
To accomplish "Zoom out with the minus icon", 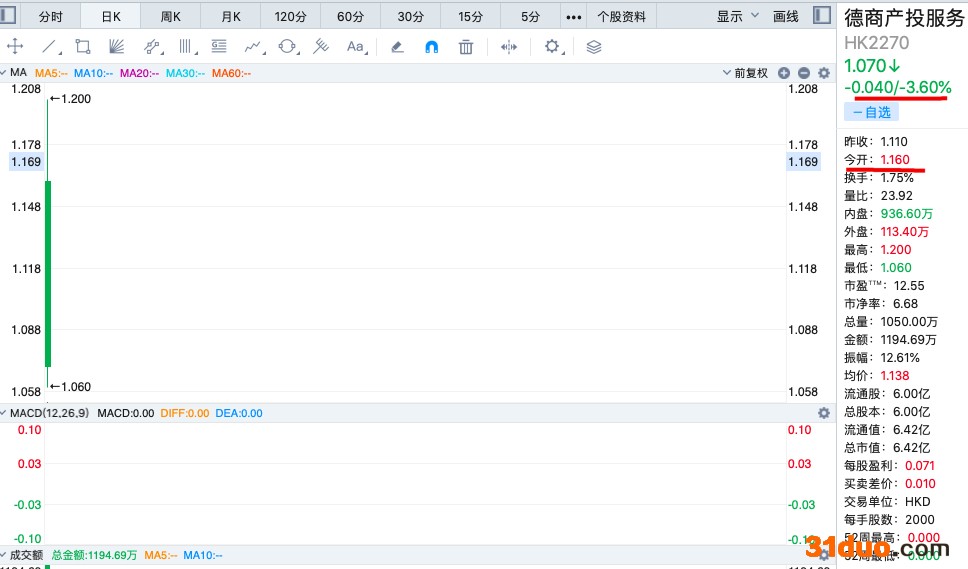I will tap(803, 73).
